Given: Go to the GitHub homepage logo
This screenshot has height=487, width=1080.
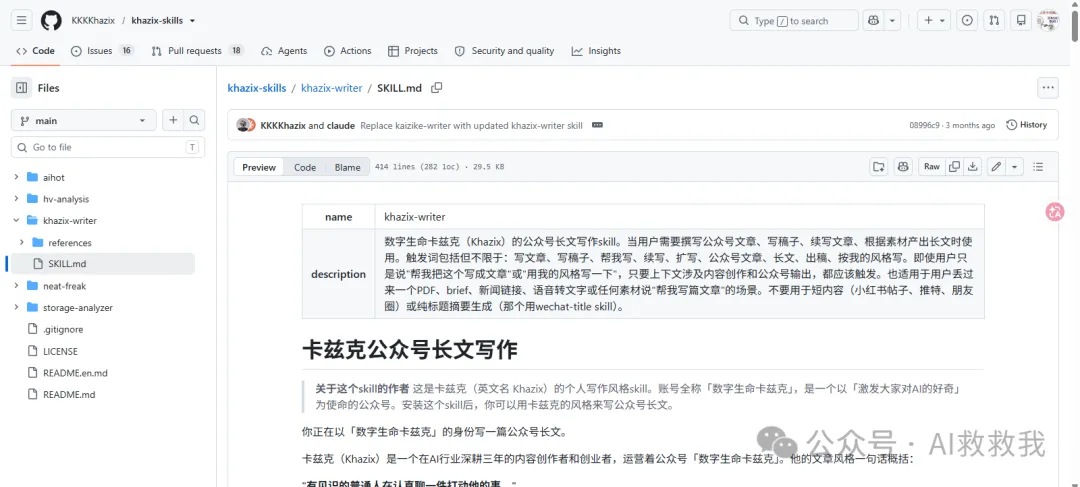Looking at the screenshot, I should click(51, 21).
